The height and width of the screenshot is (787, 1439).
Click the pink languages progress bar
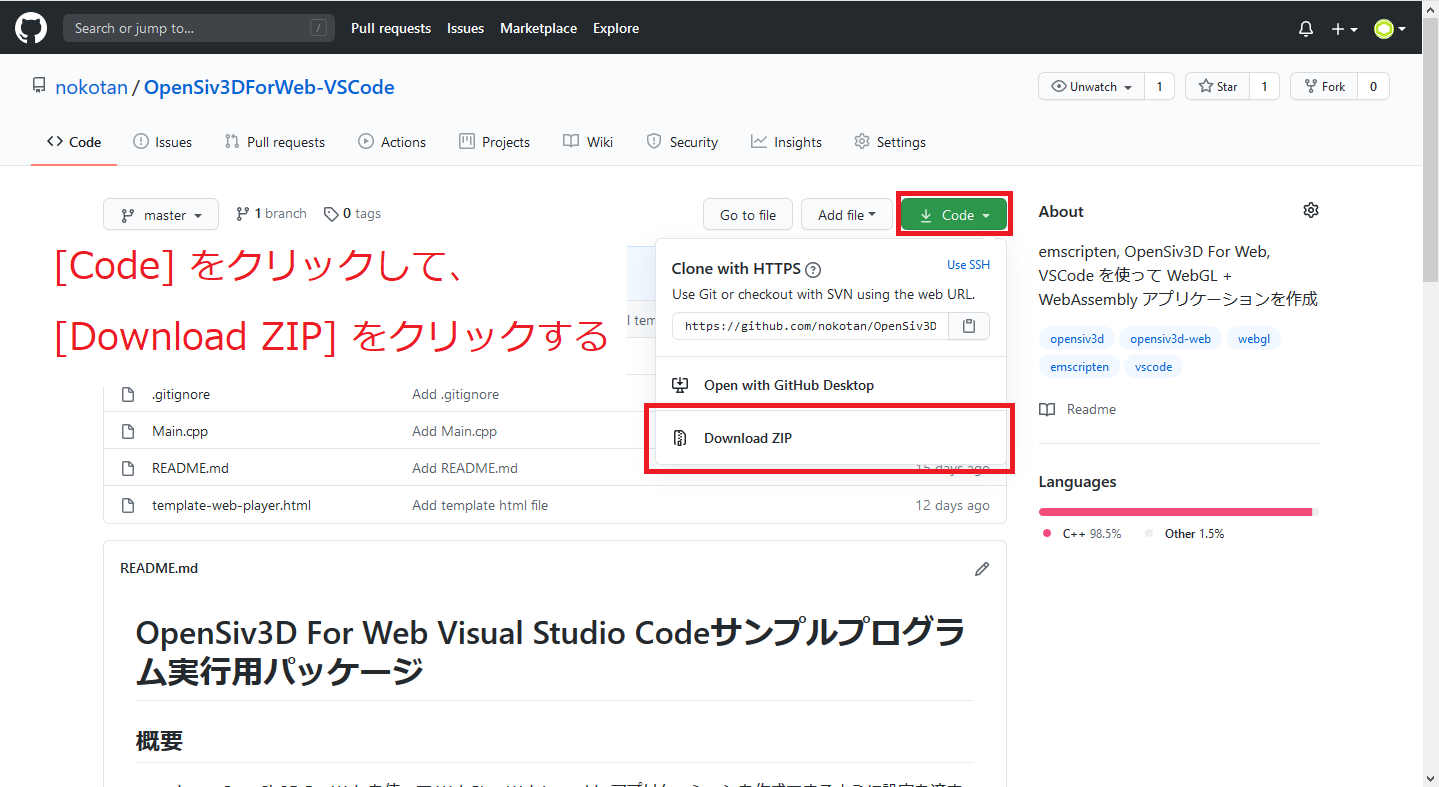tap(1175, 512)
